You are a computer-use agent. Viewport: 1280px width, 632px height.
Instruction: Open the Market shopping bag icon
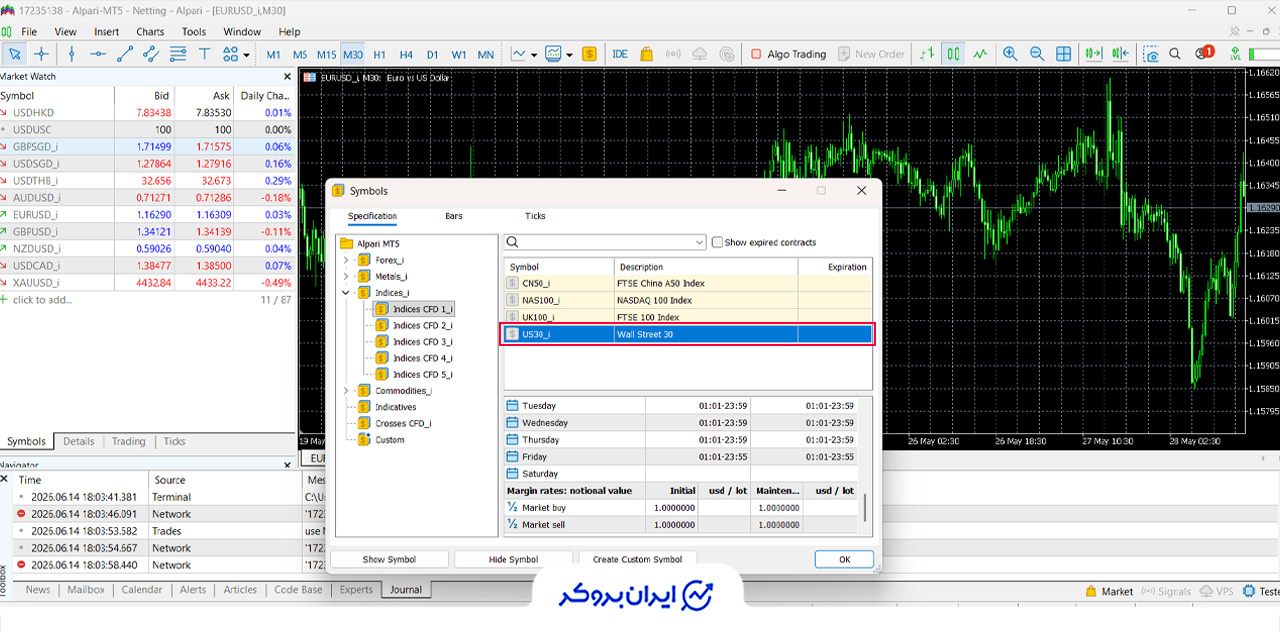click(x=647, y=54)
